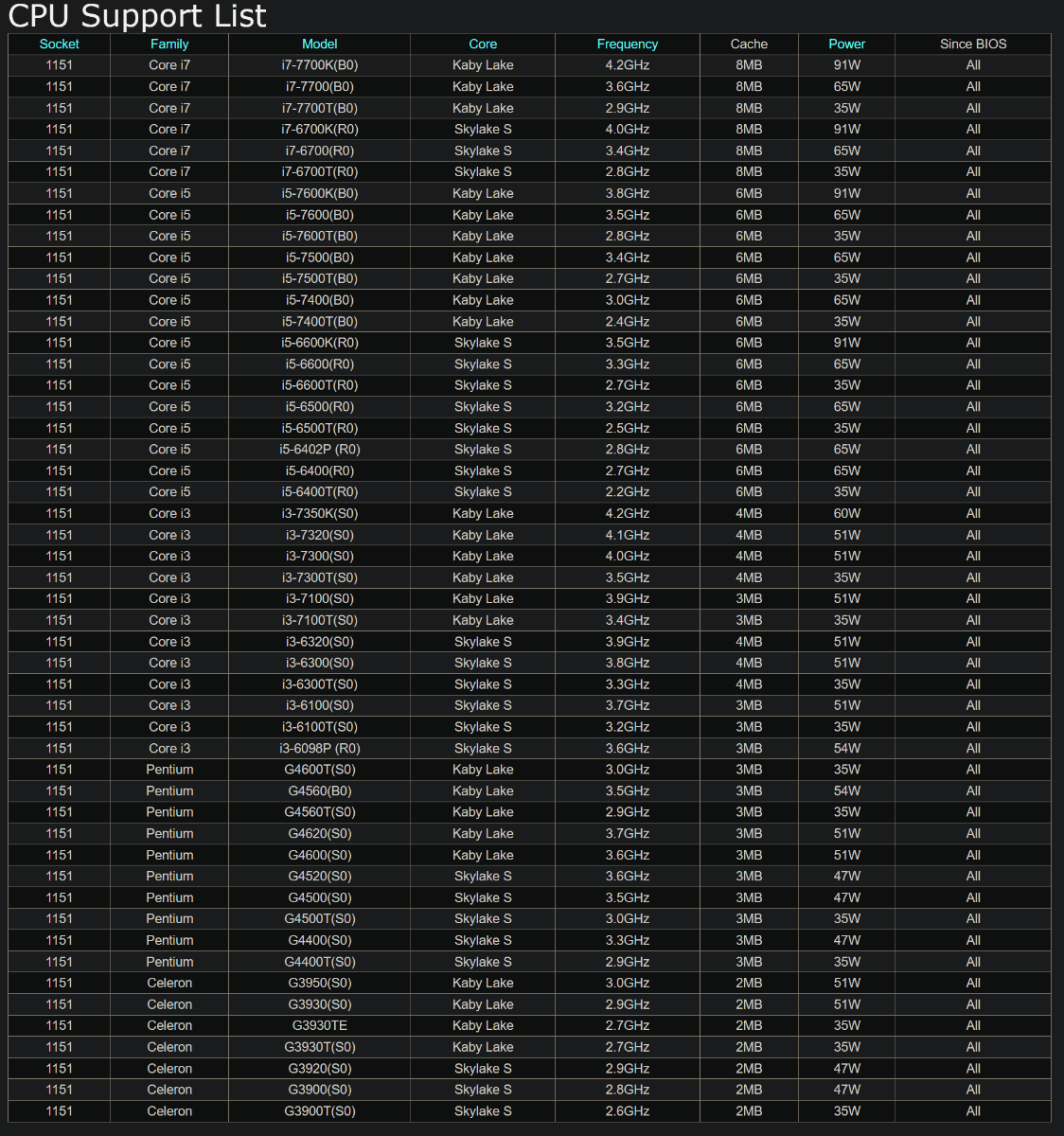Select the i7-7700(B0) model cell
The width and height of the screenshot is (1064, 1136).
click(320, 86)
